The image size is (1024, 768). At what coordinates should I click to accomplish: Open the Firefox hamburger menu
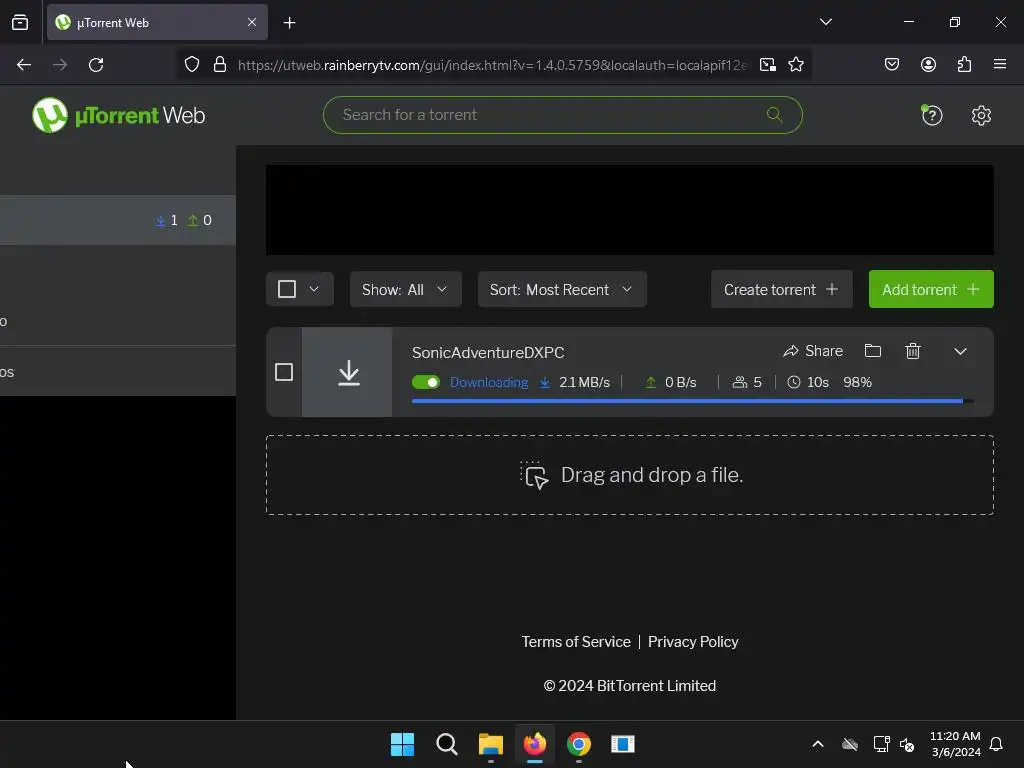1000,64
